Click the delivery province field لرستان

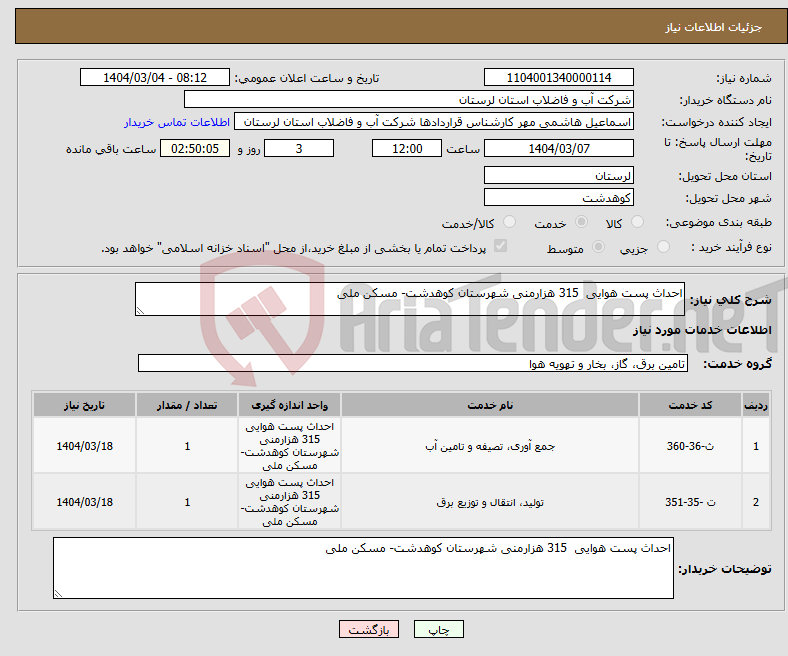pyautogui.click(x=558, y=175)
